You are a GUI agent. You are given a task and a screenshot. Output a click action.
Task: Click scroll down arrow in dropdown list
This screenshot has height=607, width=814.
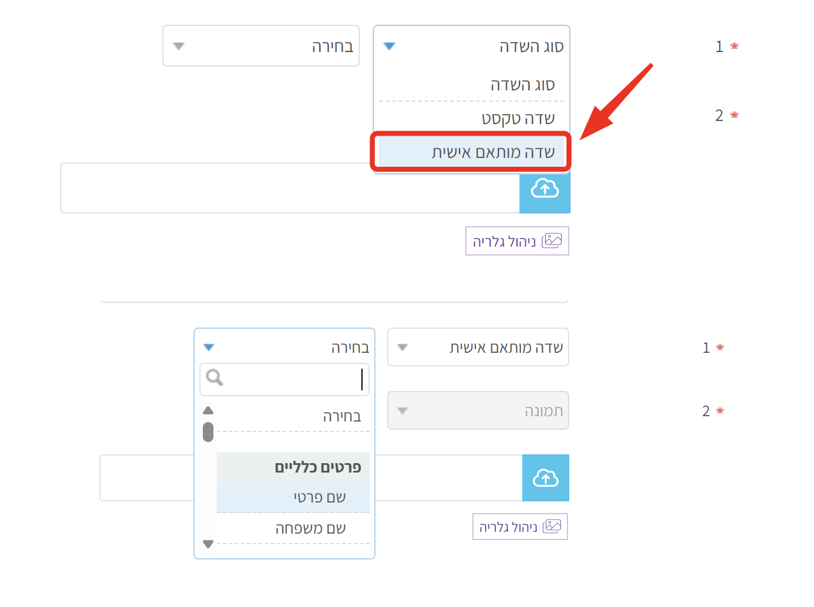pos(208,544)
